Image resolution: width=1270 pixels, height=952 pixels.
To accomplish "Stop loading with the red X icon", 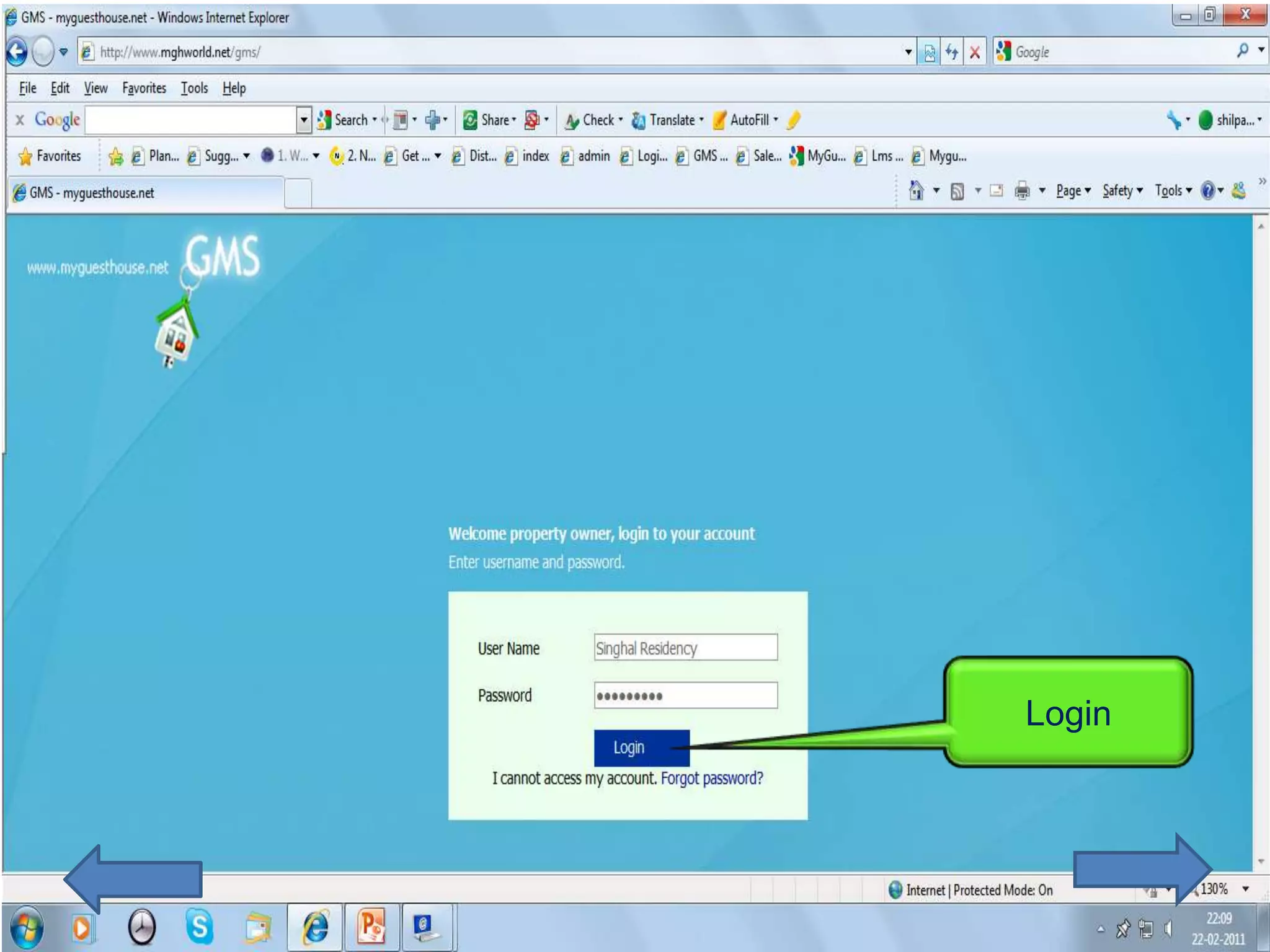I will pyautogui.click(x=974, y=53).
